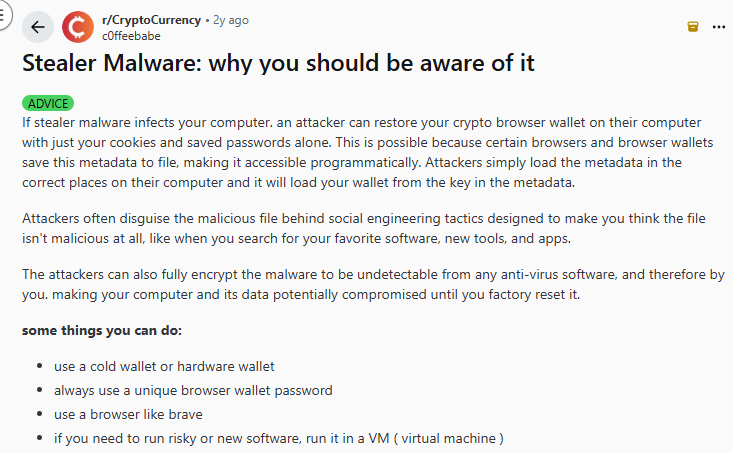733x453 pixels.
Task: Click the bullet before 'use a browser like brave'
Action: tap(38, 414)
